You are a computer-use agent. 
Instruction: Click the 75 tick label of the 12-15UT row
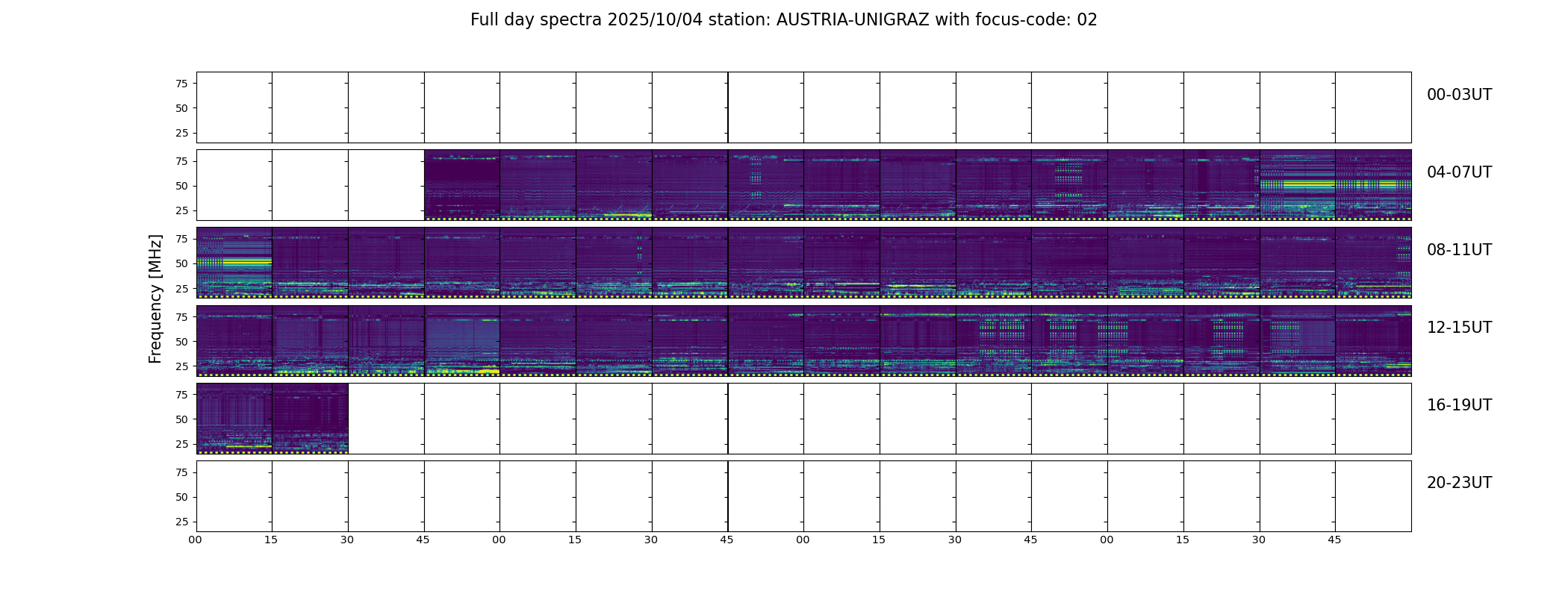[181, 317]
